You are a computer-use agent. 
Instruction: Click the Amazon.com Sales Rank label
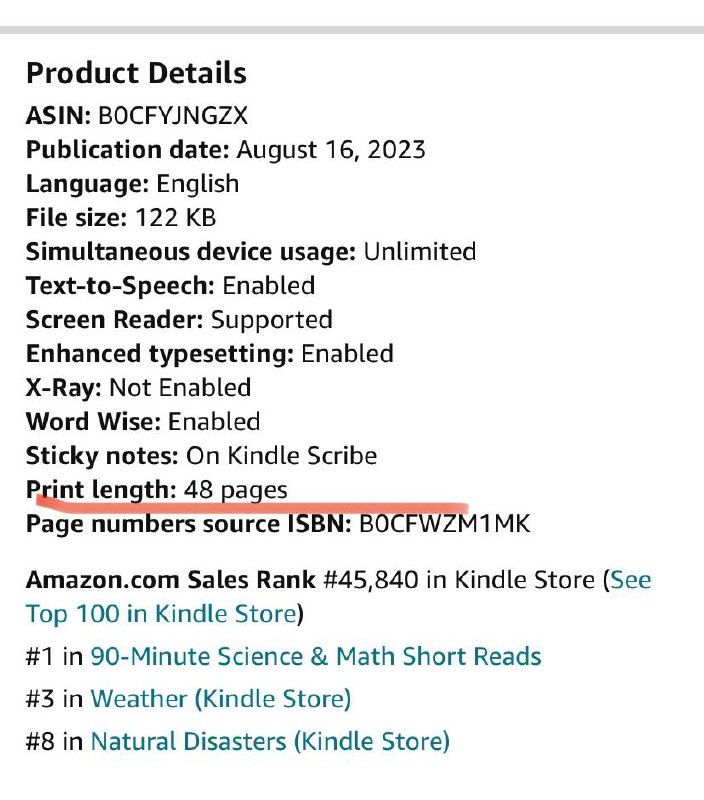(171, 580)
